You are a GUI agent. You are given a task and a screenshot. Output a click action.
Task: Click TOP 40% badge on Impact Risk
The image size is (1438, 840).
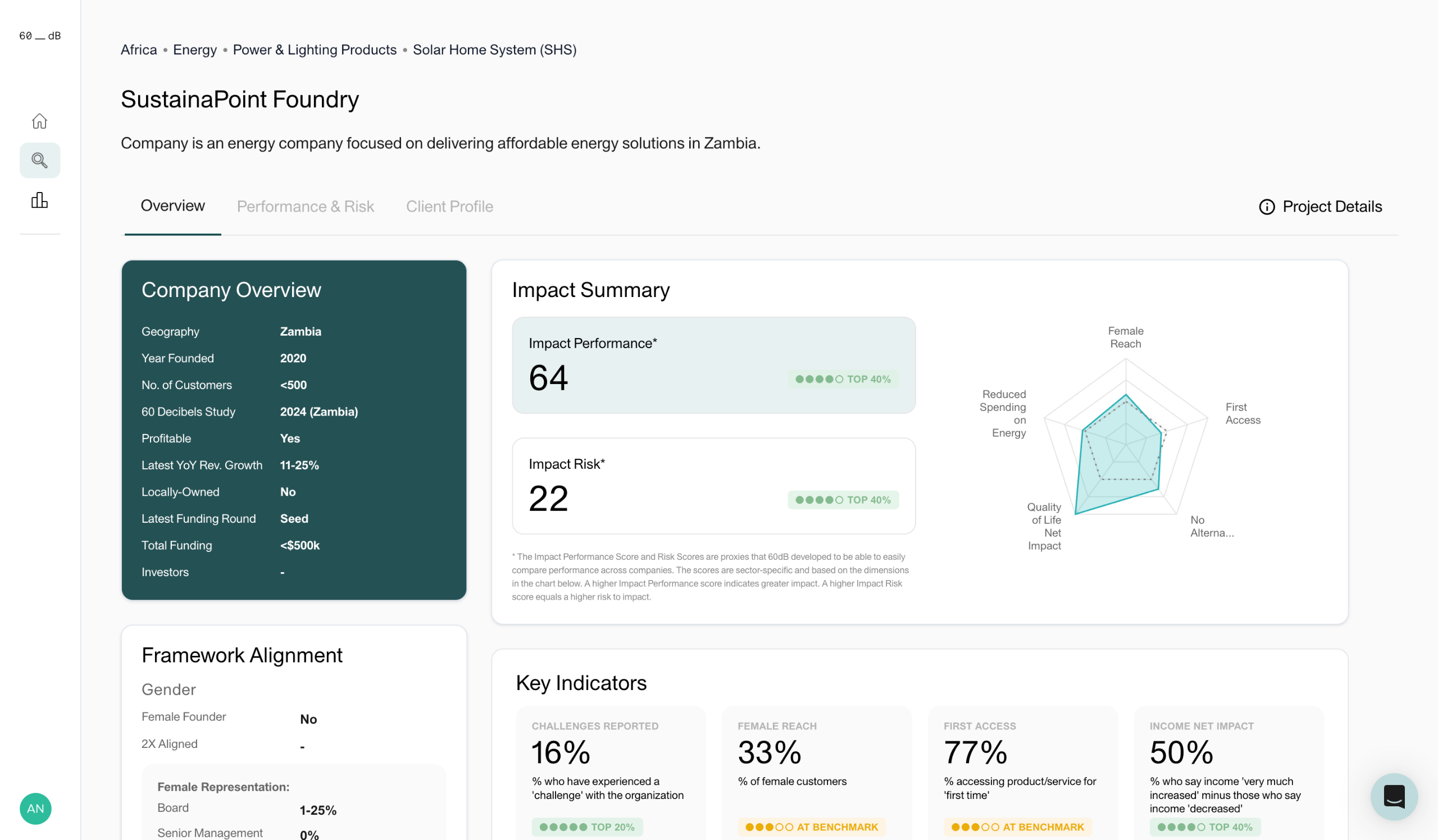pos(843,500)
